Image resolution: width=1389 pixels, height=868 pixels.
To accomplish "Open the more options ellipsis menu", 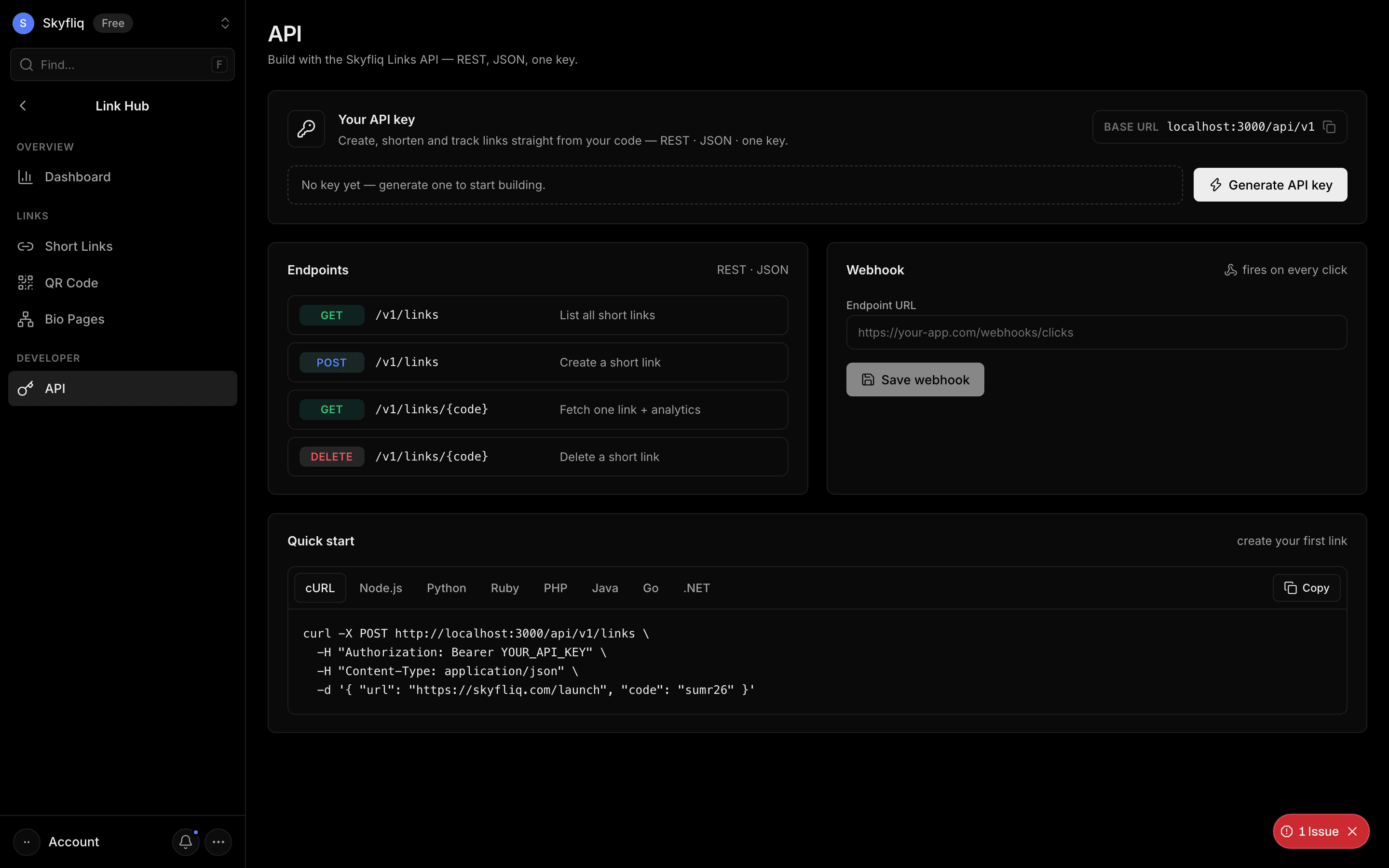I will [218, 841].
